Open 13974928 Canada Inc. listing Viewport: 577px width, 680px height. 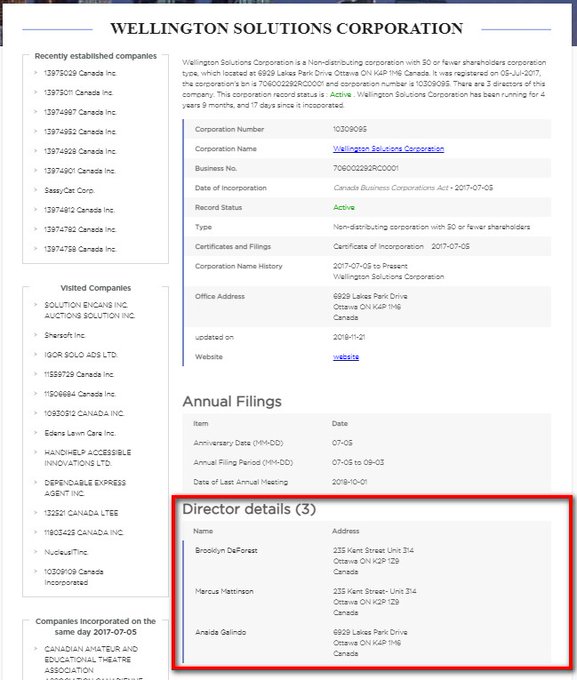coord(80,151)
